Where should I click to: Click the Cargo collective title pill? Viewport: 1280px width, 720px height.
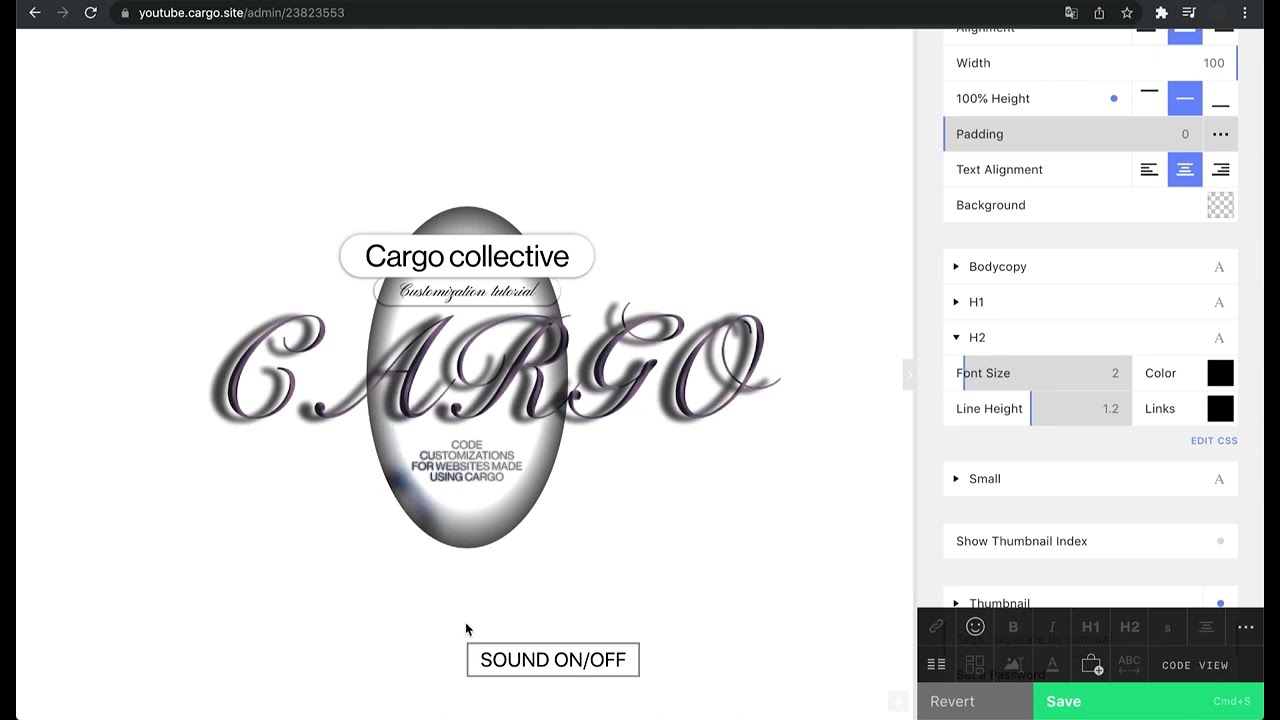pyautogui.click(x=467, y=256)
